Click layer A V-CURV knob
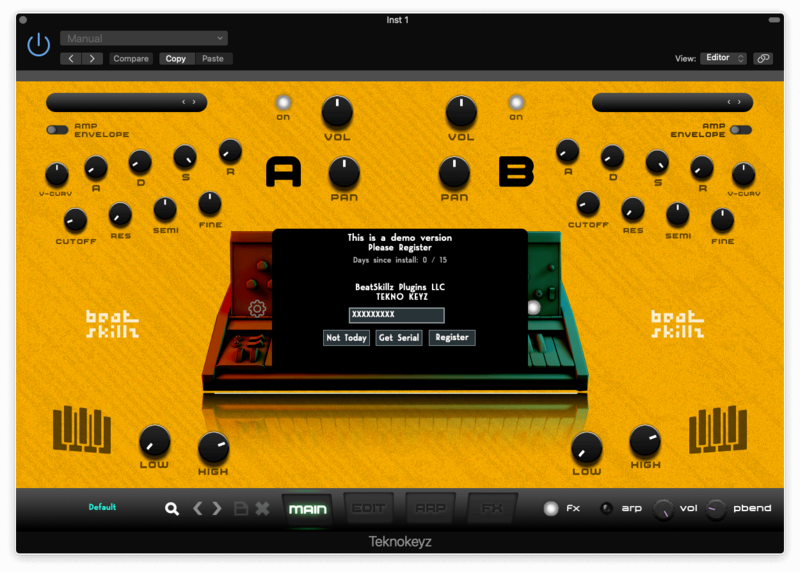 pos(57,175)
